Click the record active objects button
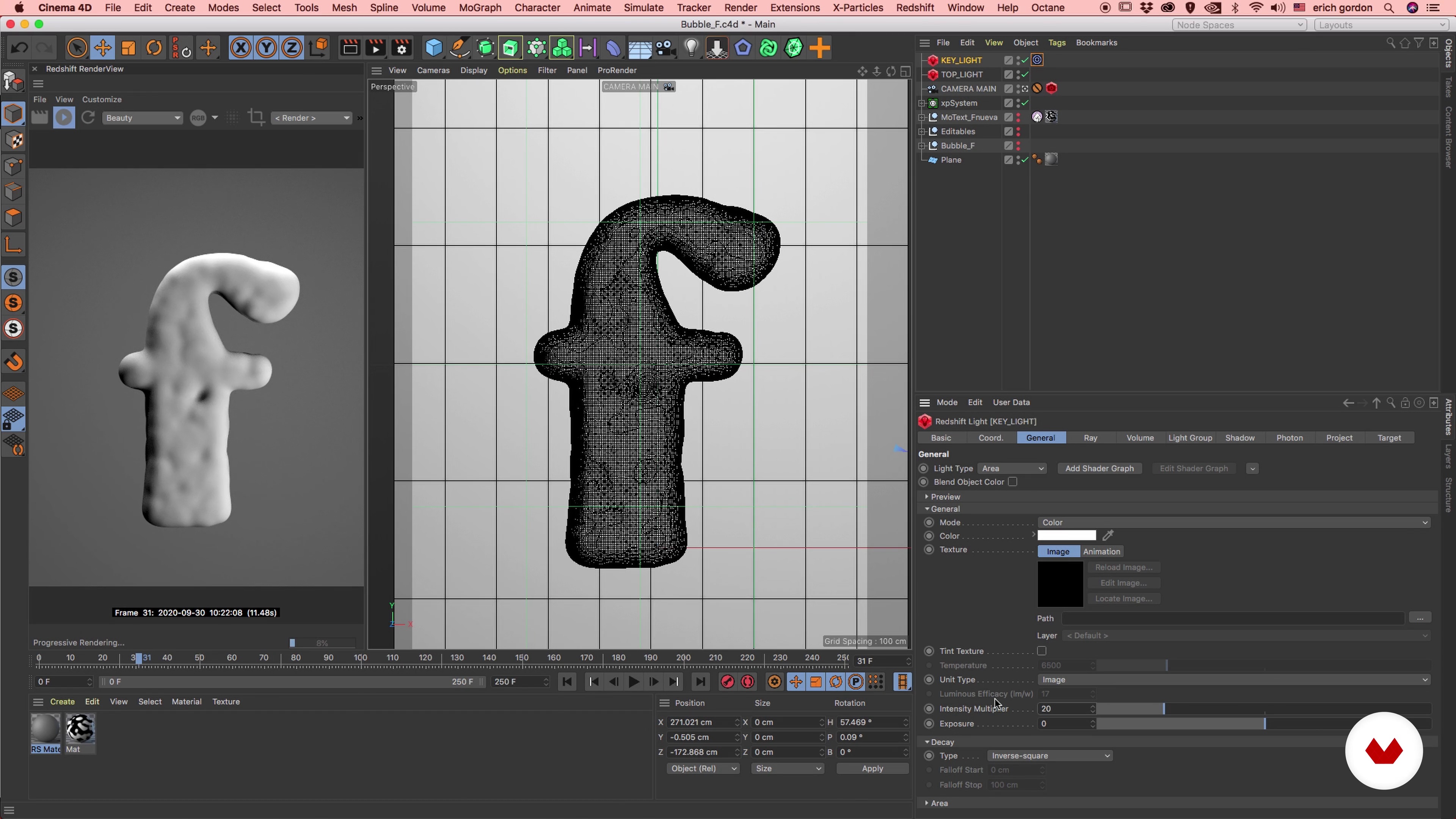1456x819 pixels. (x=728, y=682)
